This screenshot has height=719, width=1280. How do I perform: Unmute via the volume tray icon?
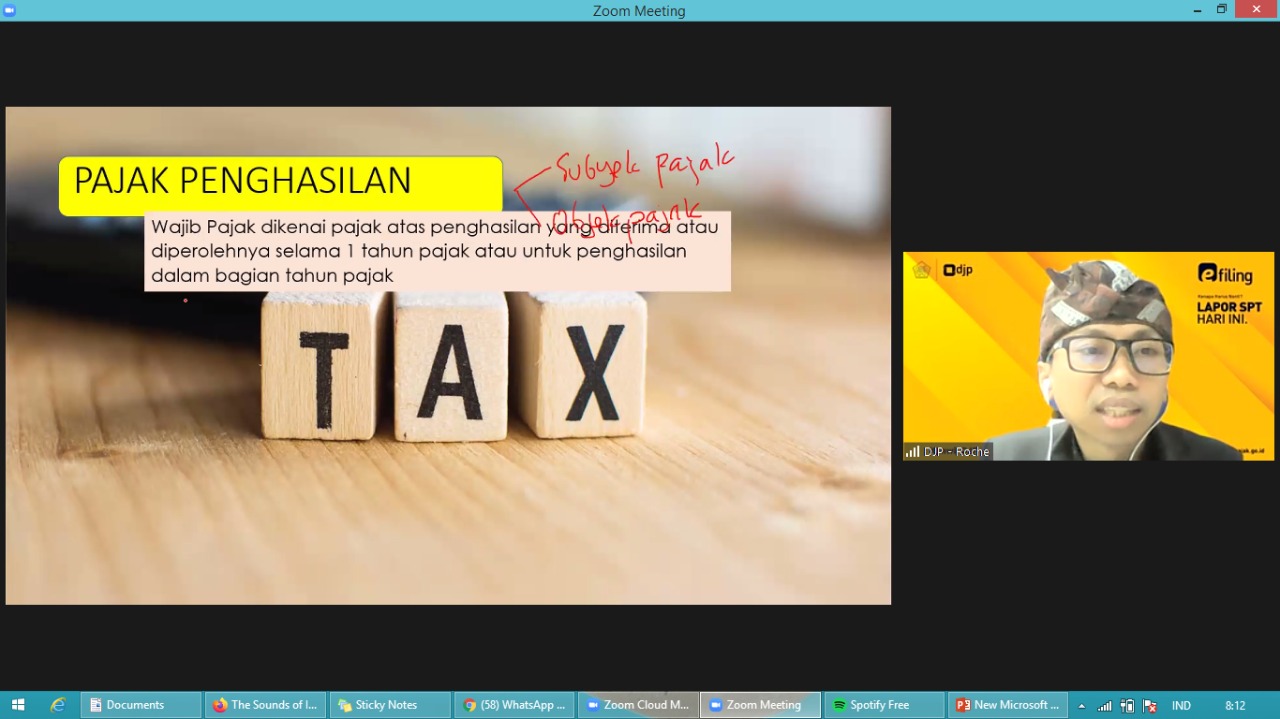1150,706
